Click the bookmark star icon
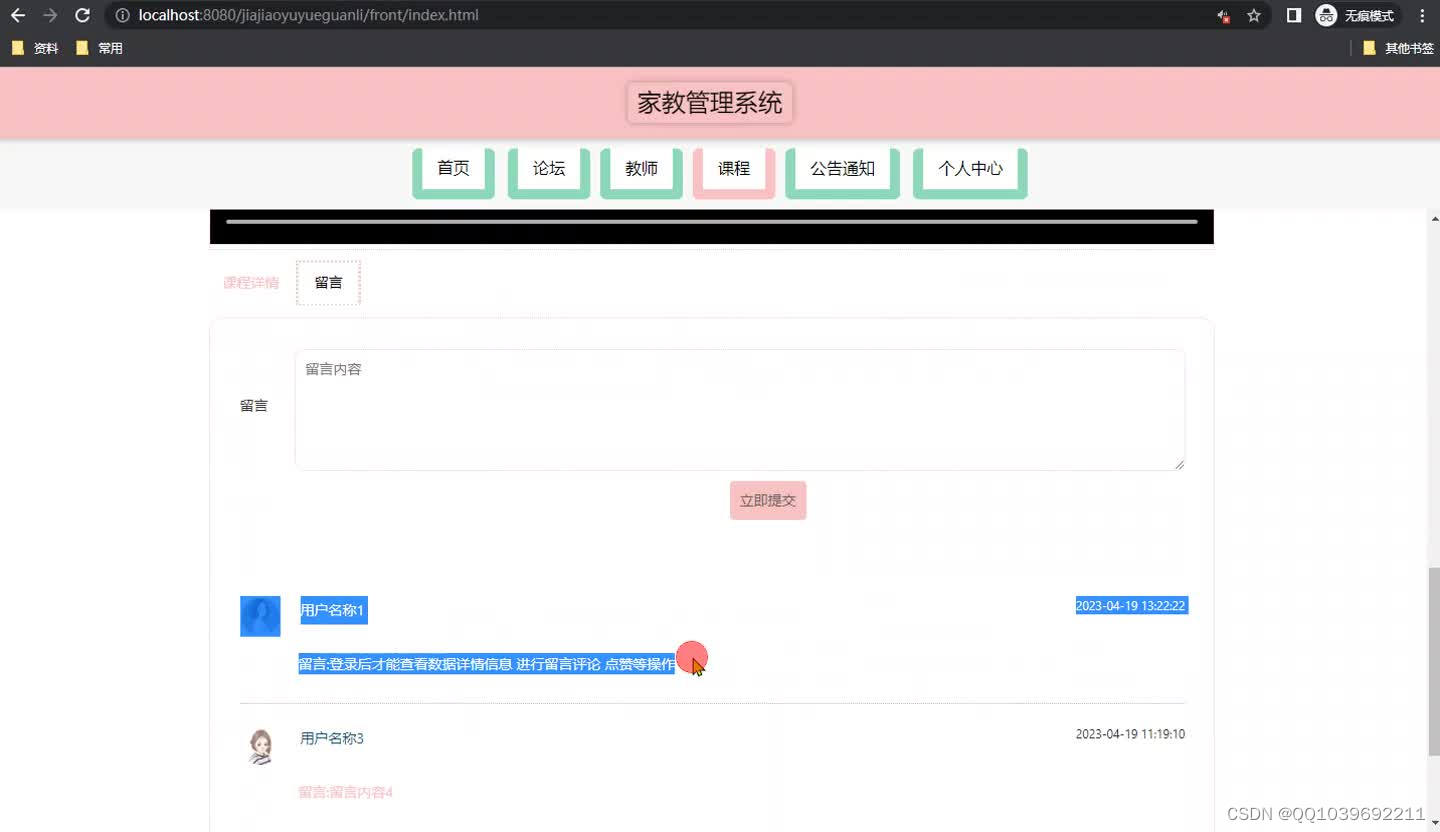 pyautogui.click(x=1253, y=15)
